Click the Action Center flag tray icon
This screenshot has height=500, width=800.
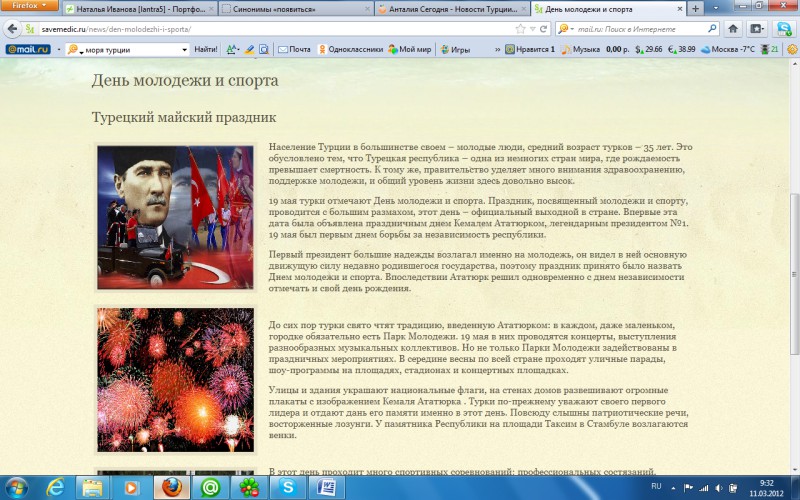pos(688,488)
